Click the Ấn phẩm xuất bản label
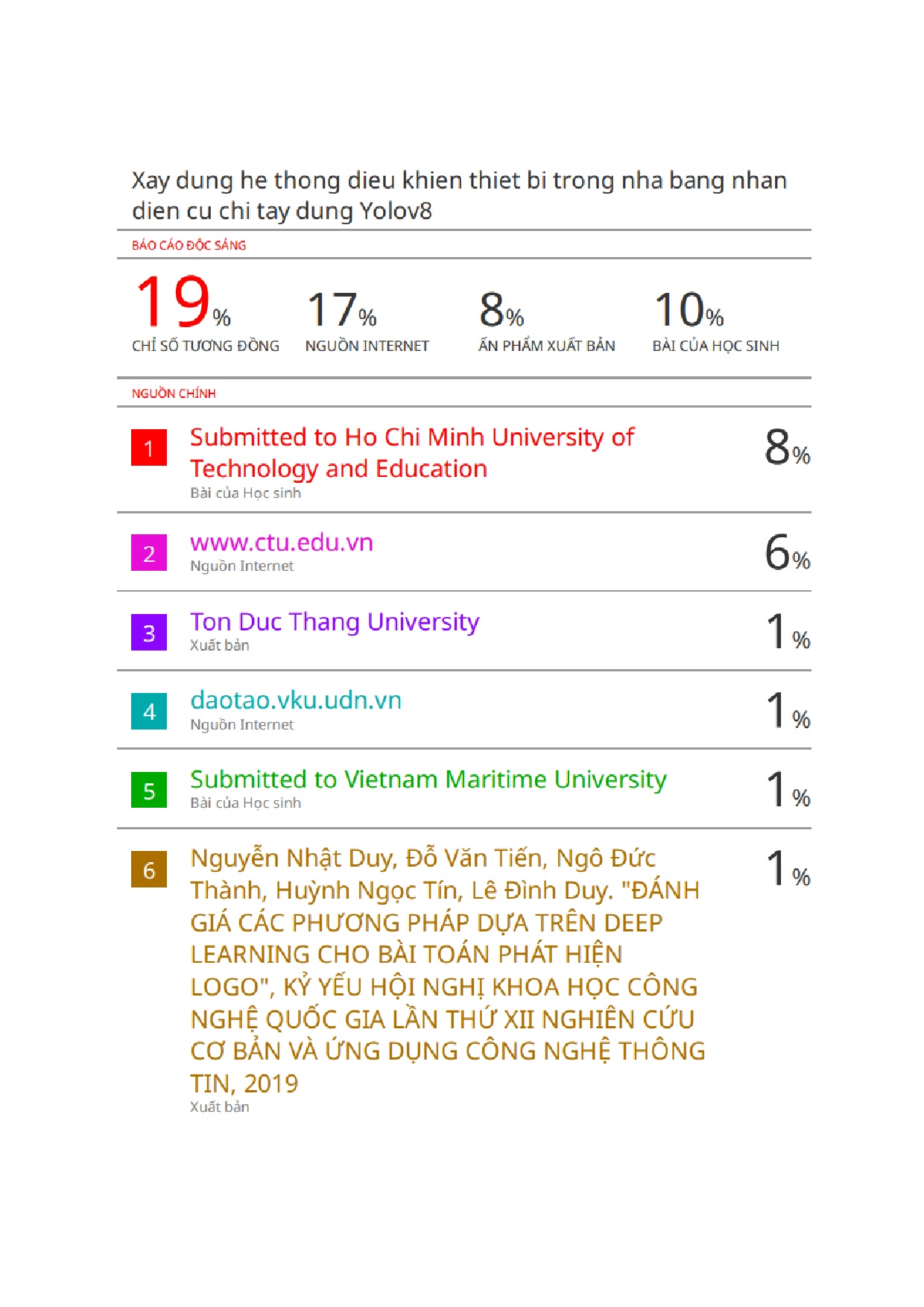The image size is (924, 1307). click(x=546, y=346)
